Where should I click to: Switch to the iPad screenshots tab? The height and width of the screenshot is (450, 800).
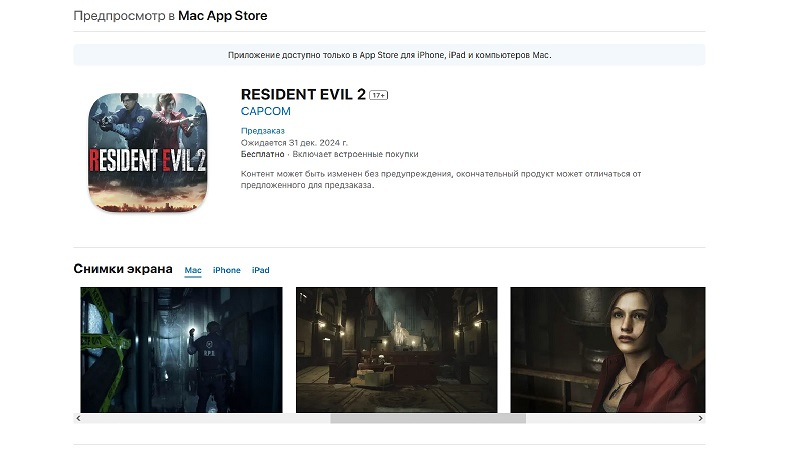point(260,270)
